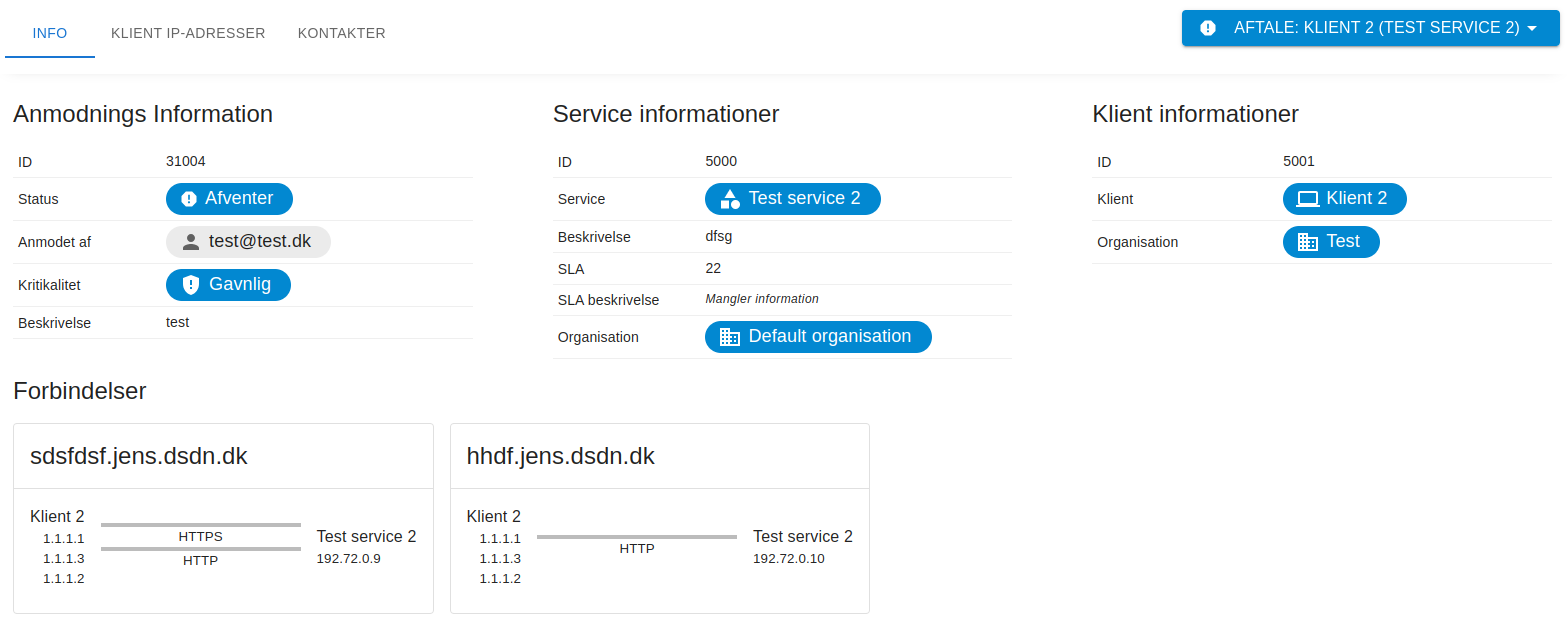Viewport: 1567px width, 627px height.
Task: Click the shapes icon in Test service 2 chip
Action: tap(730, 199)
